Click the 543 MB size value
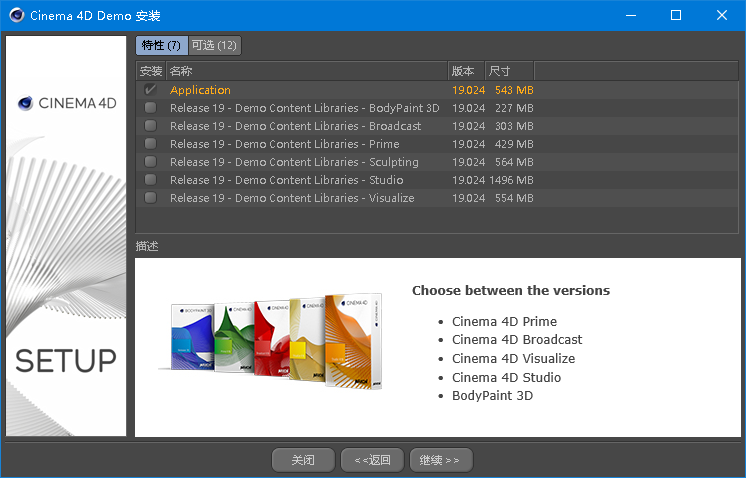This screenshot has width=746, height=478. pyautogui.click(x=514, y=90)
